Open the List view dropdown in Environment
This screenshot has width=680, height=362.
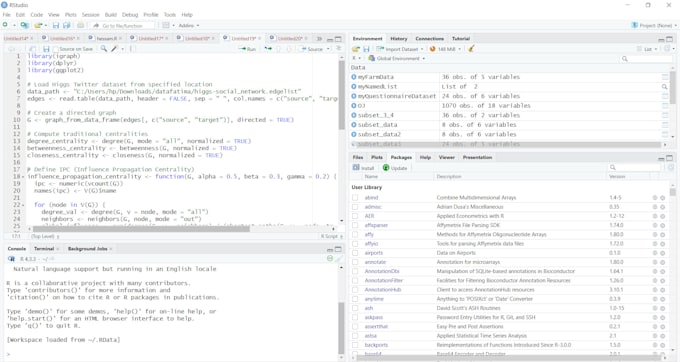tap(647, 49)
